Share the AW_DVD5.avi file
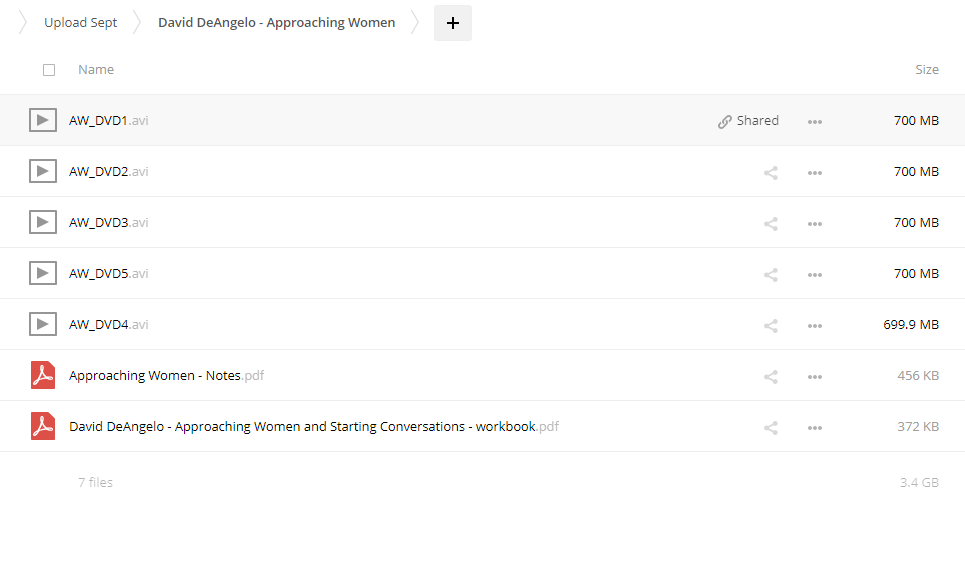The width and height of the screenshot is (965, 576). coord(770,274)
